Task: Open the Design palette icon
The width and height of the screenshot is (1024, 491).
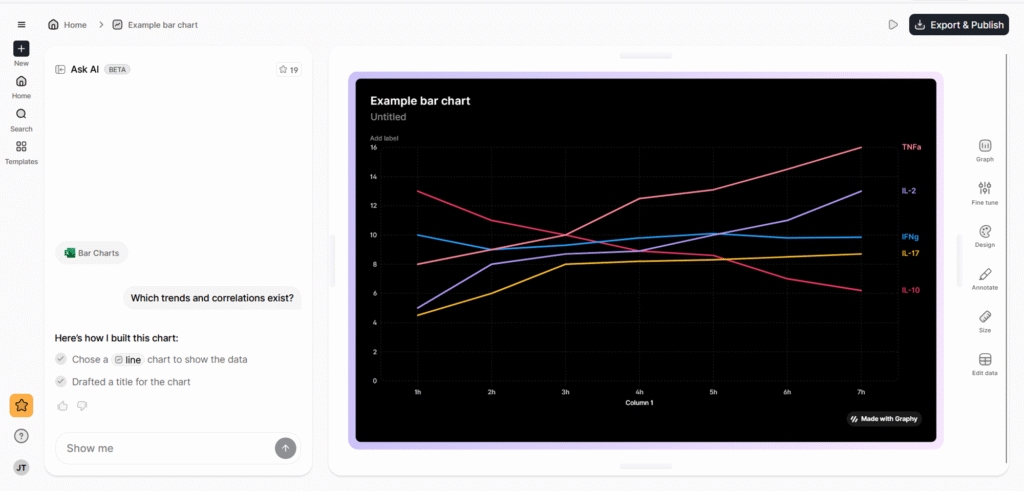Action: (985, 231)
